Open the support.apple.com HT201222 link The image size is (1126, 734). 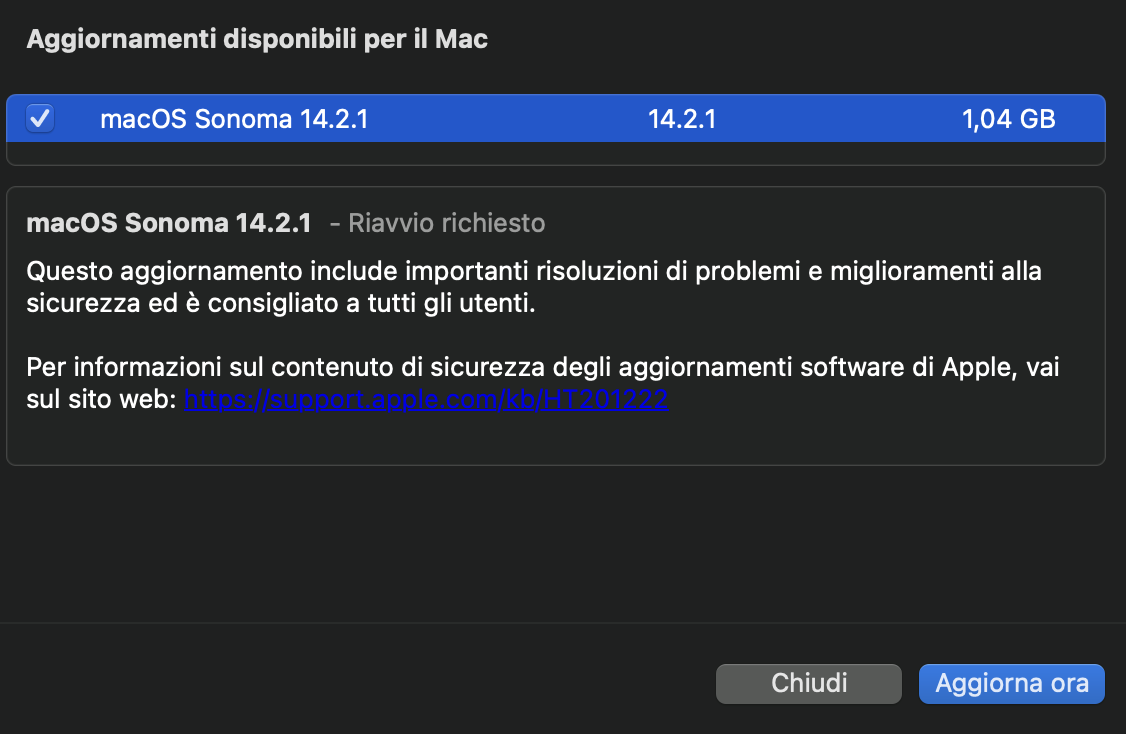pyautogui.click(x=426, y=401)
